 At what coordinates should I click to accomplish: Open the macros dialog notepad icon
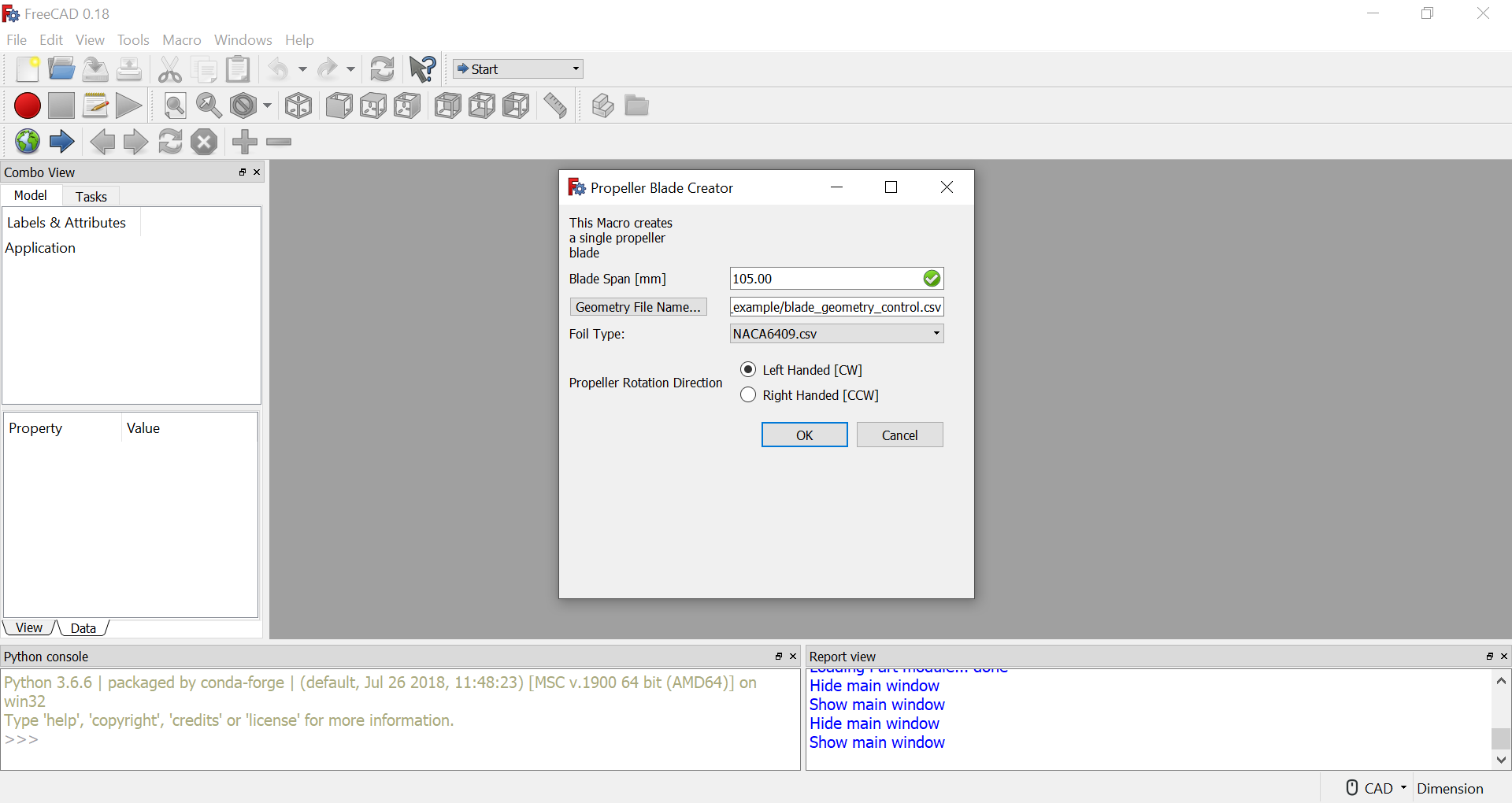point(95,105)
